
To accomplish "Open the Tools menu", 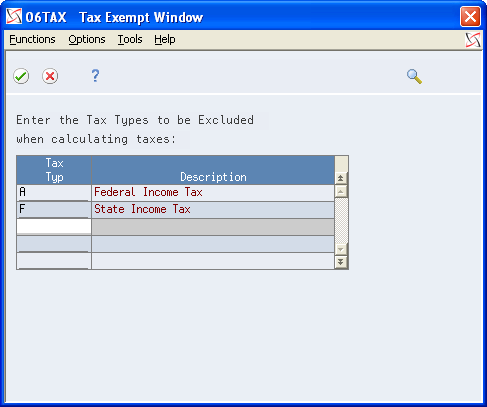I will (x=130, y=40).
